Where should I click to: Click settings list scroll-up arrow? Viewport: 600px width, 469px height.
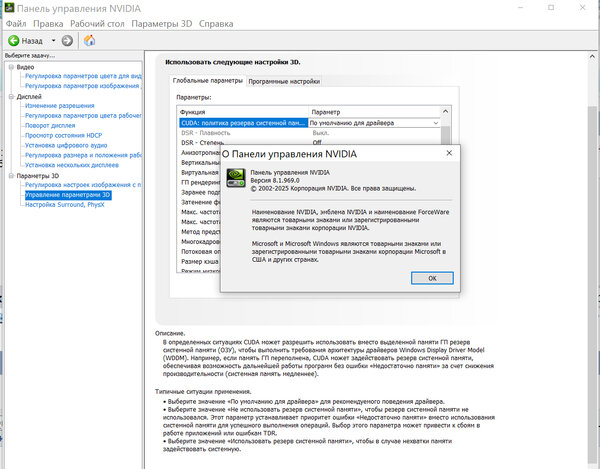[x=445, y=112]
